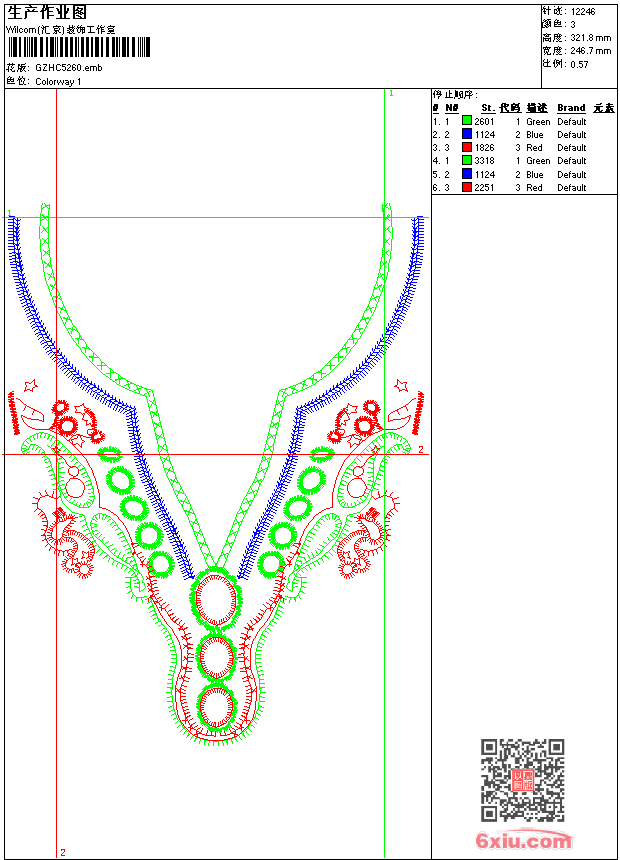Select the 停止顺序 label
620x860 pixels.
[455, 95]
